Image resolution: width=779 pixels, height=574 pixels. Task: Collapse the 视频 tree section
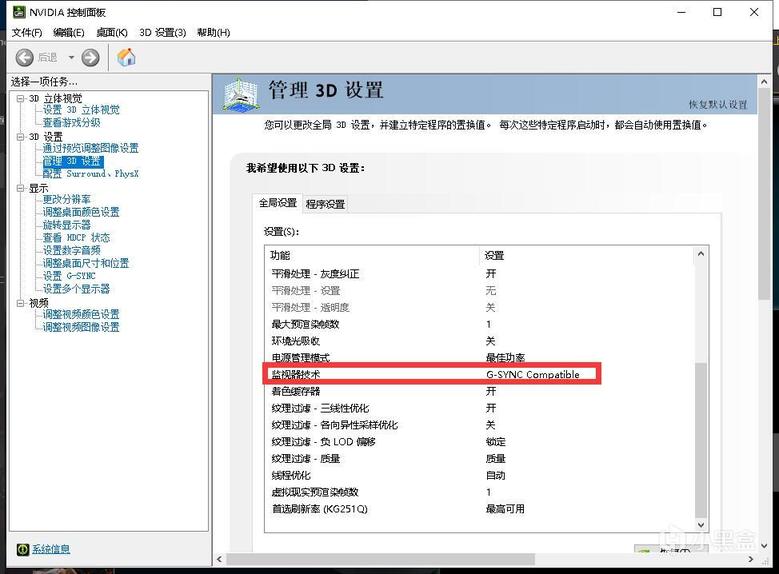(20, 303)
